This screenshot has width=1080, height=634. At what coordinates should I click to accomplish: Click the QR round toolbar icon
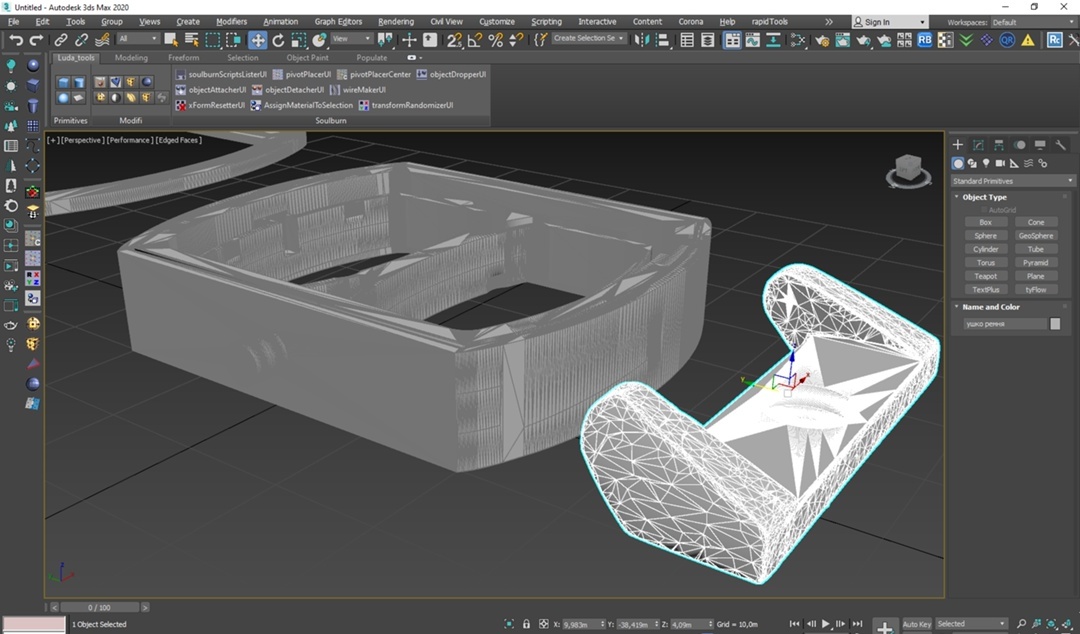pos(1007,40)
